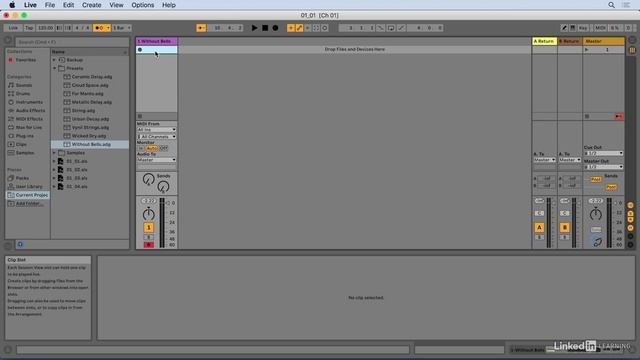Click the transport Play button

tap(254, 28)
